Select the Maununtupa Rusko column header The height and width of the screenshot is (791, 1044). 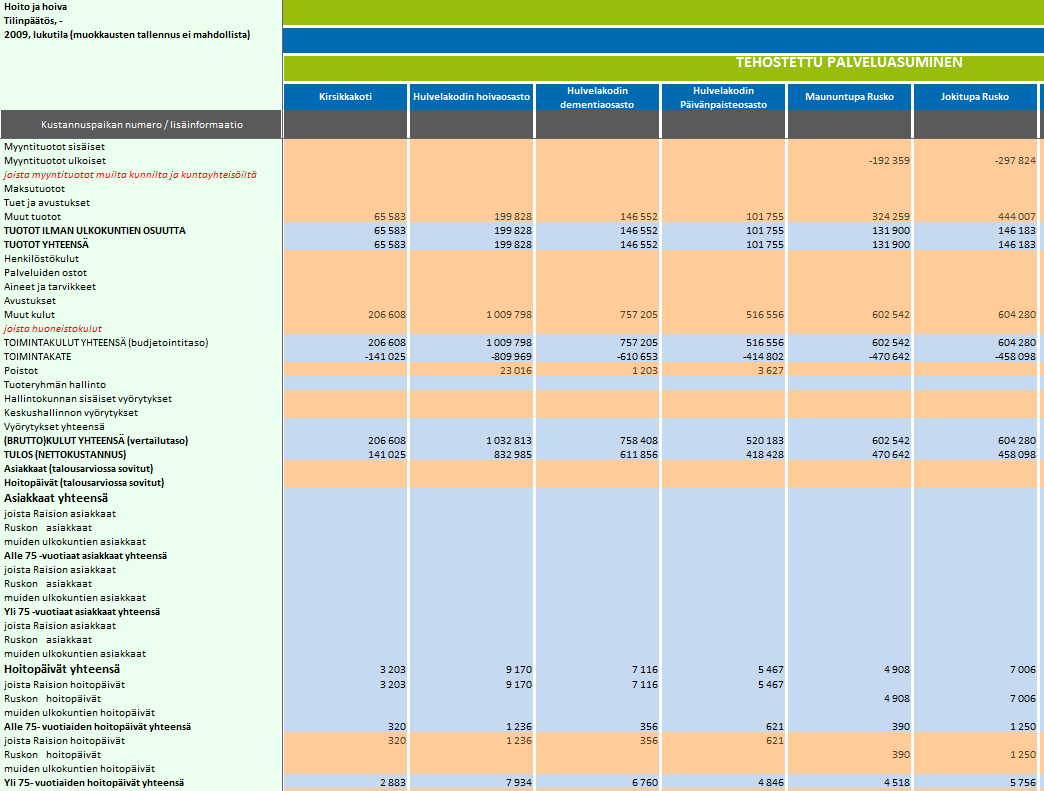point(849,97)
